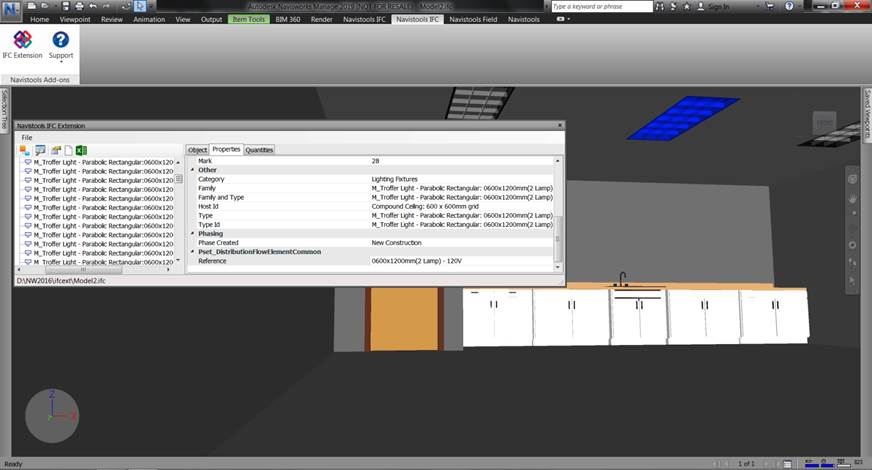Open the Navistools Field ribbon tab

pyautogui.click(x=473, y=19)
